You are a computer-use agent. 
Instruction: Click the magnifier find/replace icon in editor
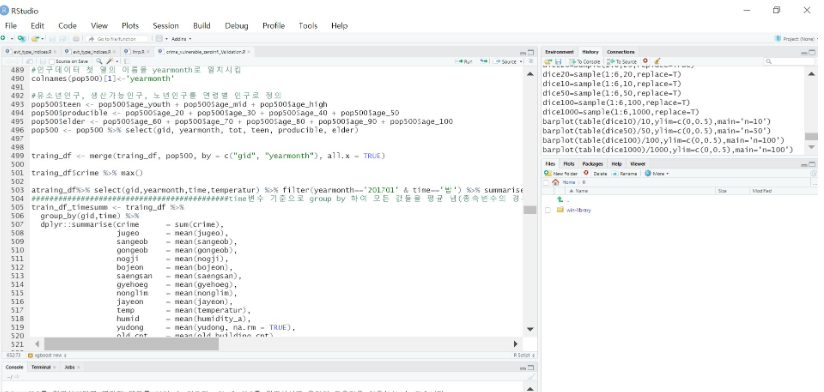point(99,61)
